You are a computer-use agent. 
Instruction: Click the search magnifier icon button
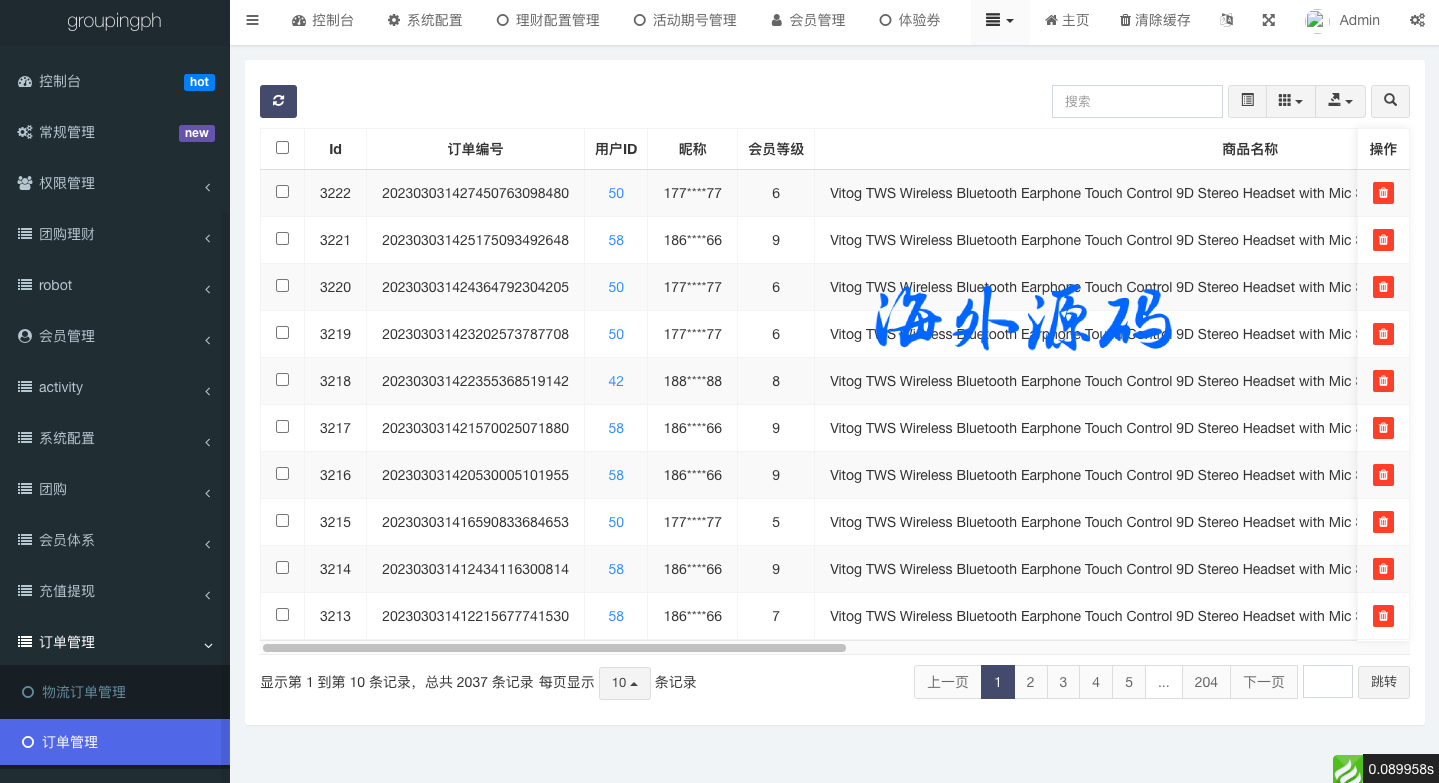click(1390, 101)
